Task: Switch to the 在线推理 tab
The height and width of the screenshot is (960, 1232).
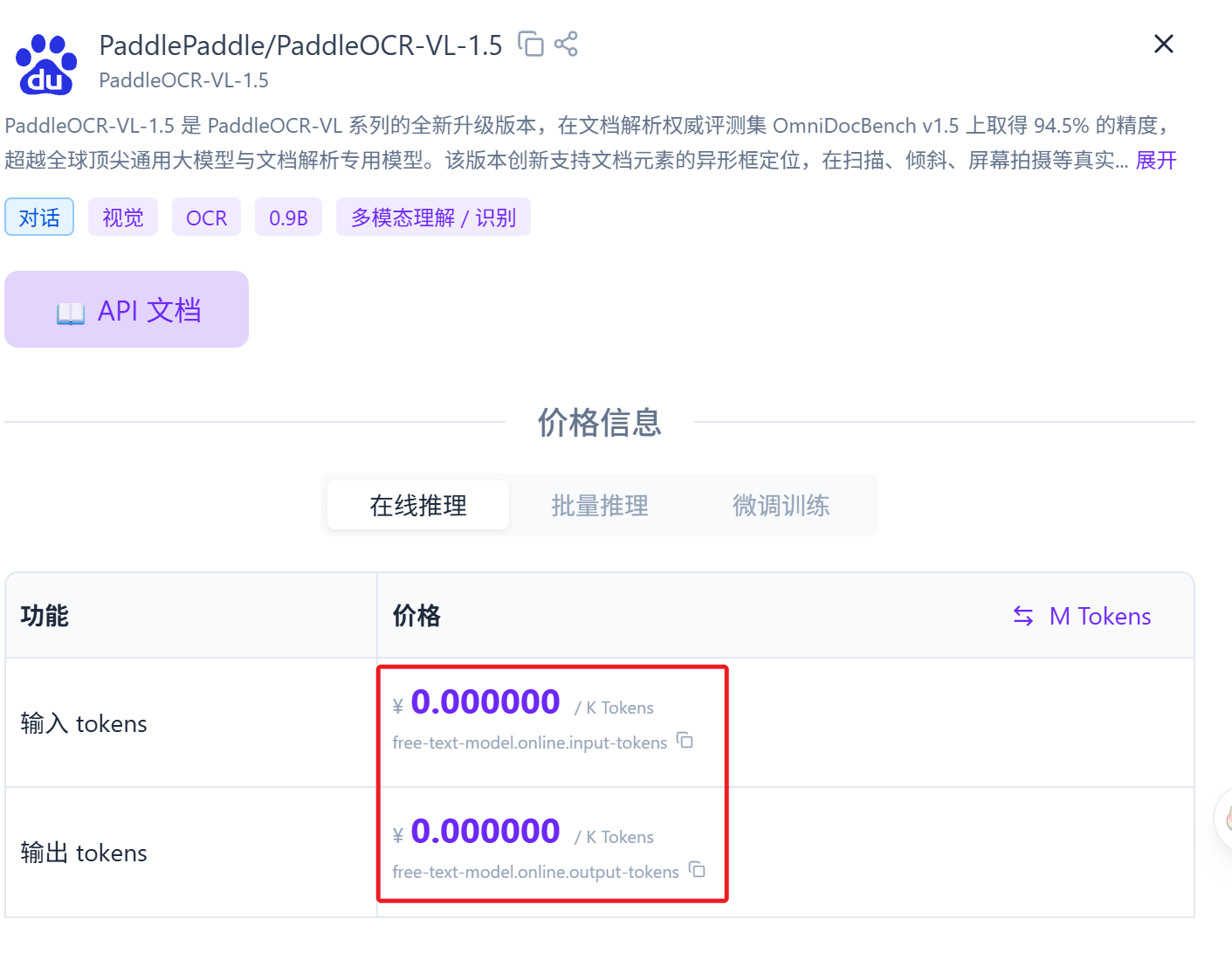Action: click(x=418, y=505)
